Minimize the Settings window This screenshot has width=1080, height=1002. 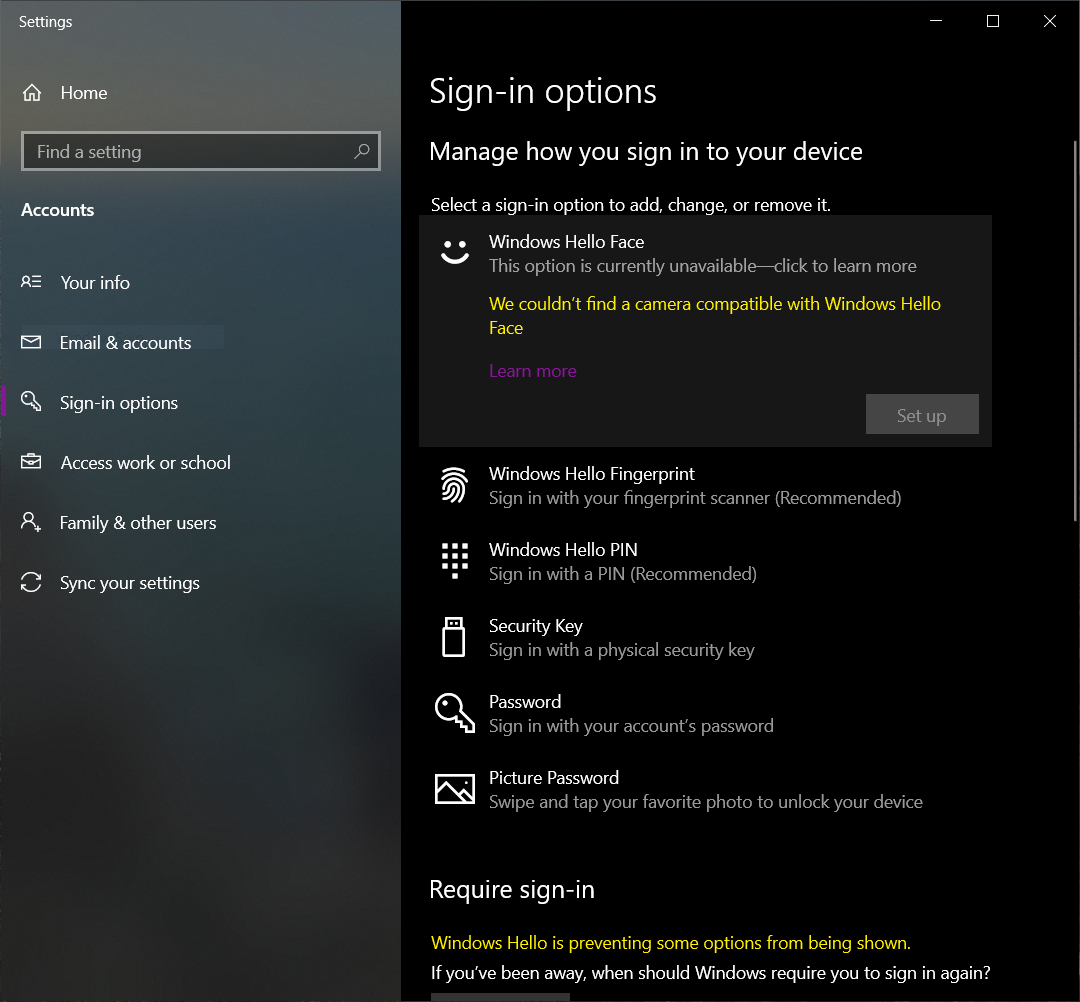coord(936,21)
